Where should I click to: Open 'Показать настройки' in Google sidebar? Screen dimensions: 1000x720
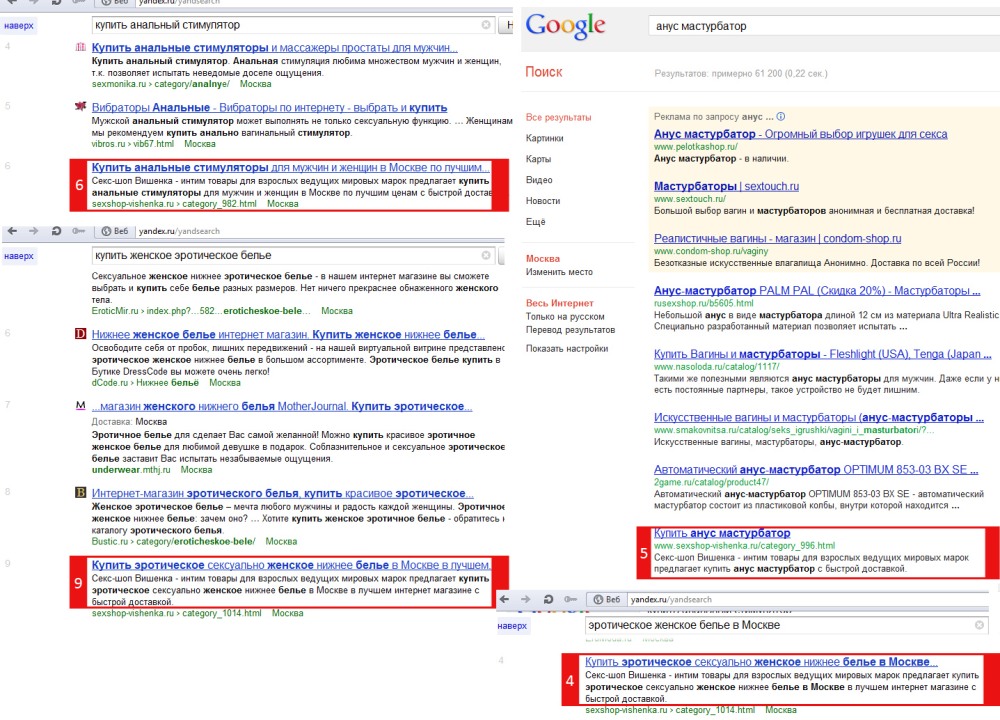(567, 349)
